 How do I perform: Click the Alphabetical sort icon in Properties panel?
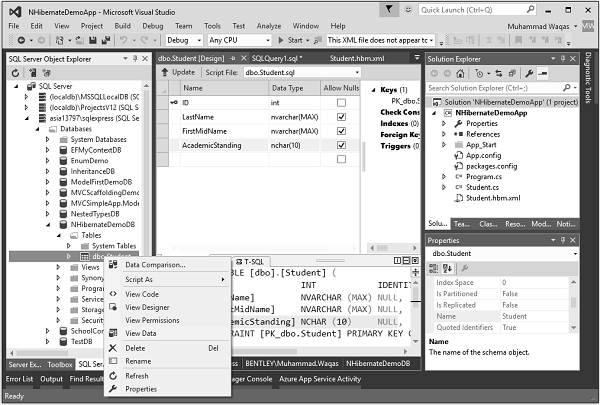coord(447,268)
